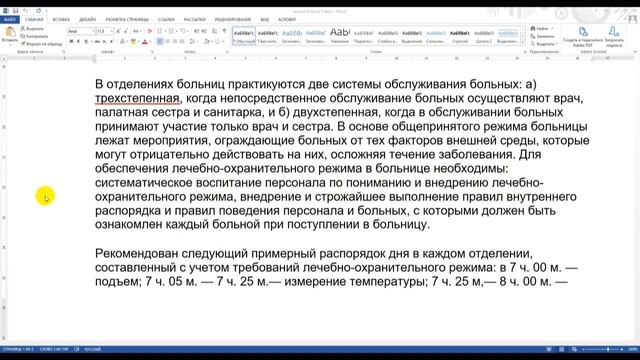
Task: Click the Copy (Копировать) button
Action: click(x=34, y=36)
